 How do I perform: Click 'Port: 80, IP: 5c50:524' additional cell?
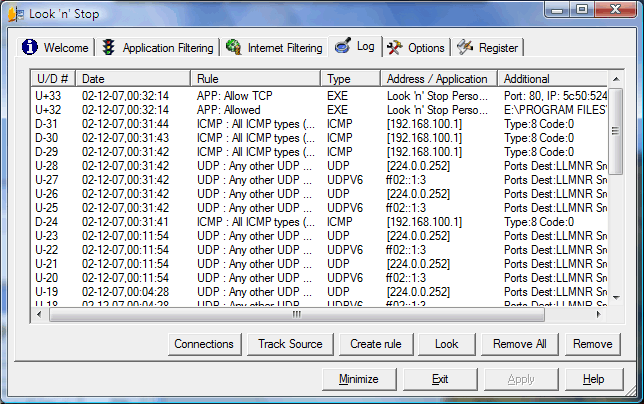(x=555, y=96)
